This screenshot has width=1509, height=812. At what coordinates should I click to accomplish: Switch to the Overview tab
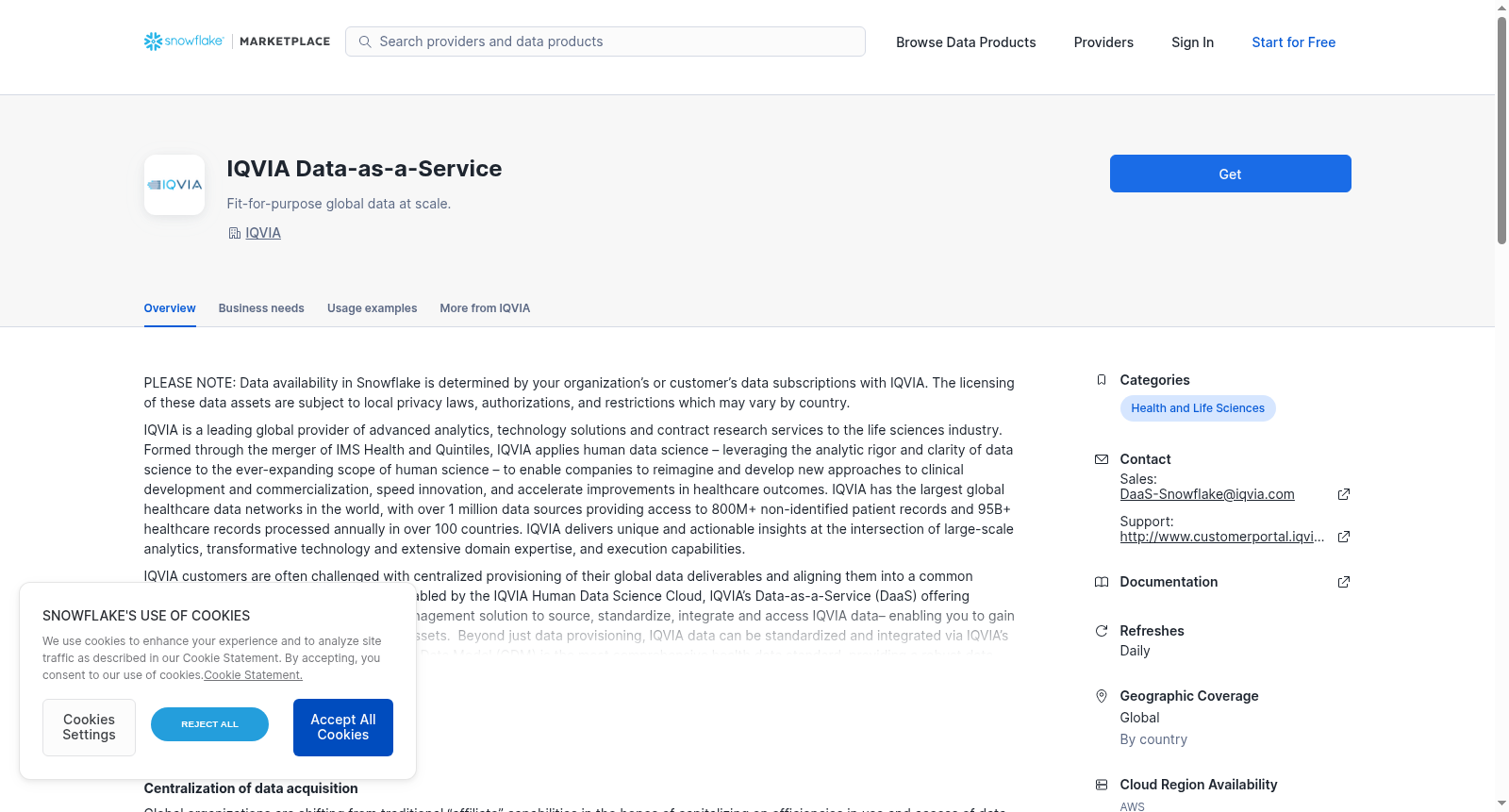click(170, 308)
